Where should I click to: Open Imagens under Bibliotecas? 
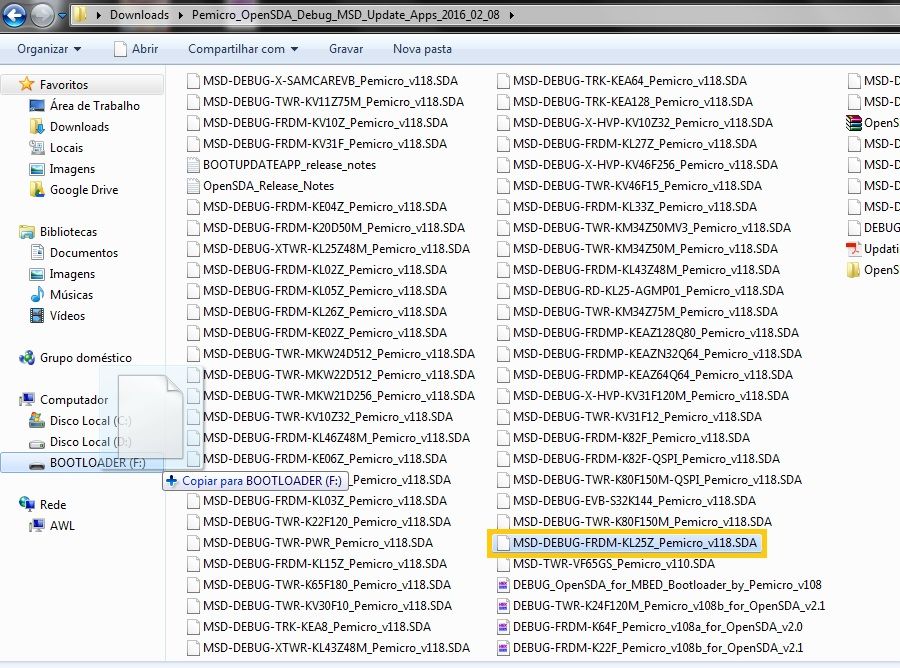pos(72,274)
